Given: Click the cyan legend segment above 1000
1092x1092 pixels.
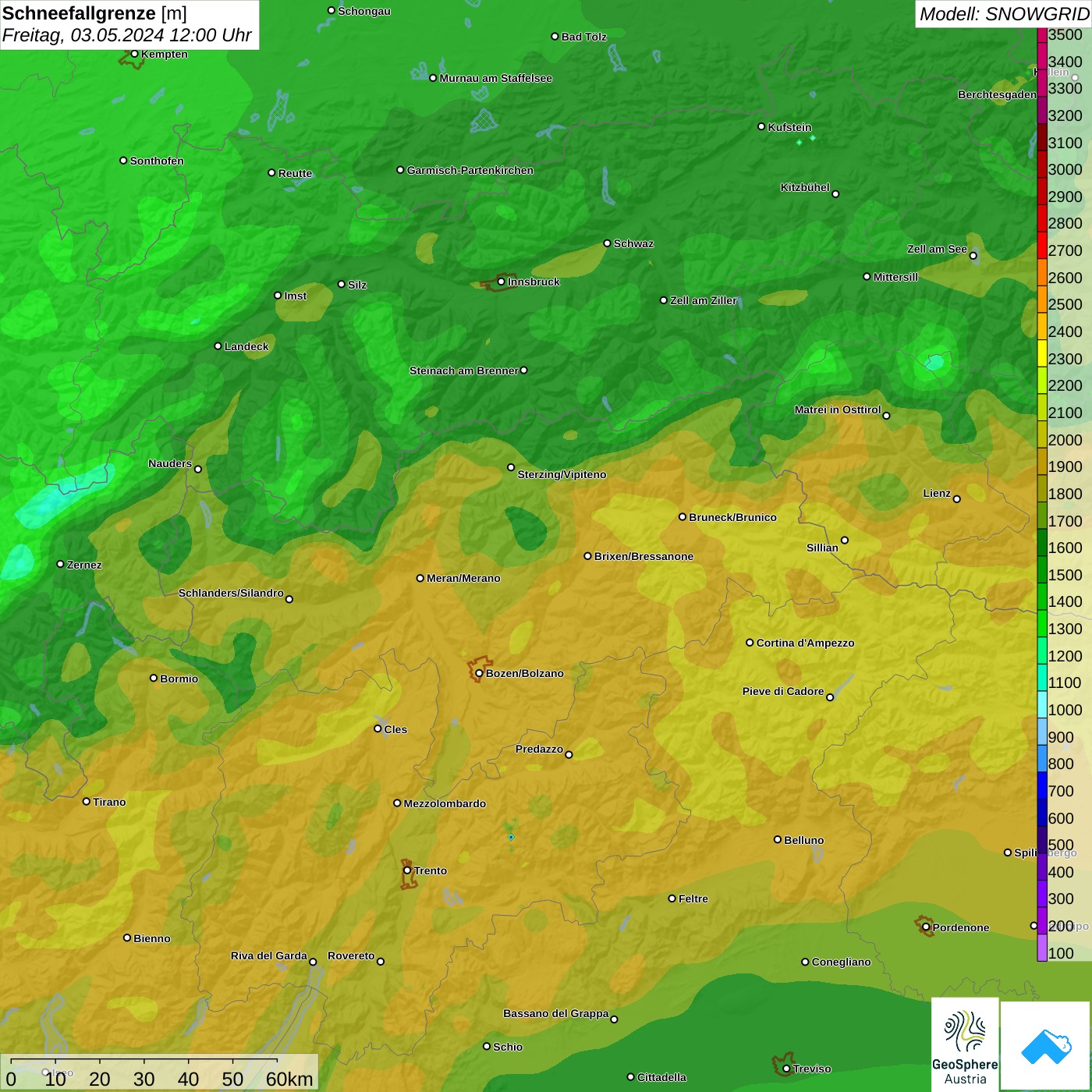Looking at the screenshot, I should tap(1042, 704).
